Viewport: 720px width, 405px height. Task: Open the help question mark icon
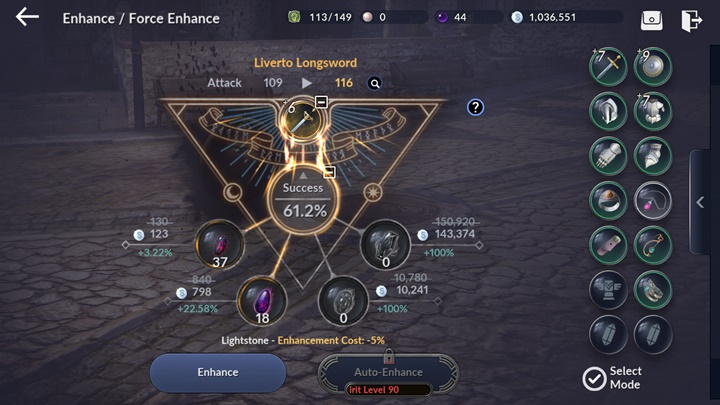[475, 107]
